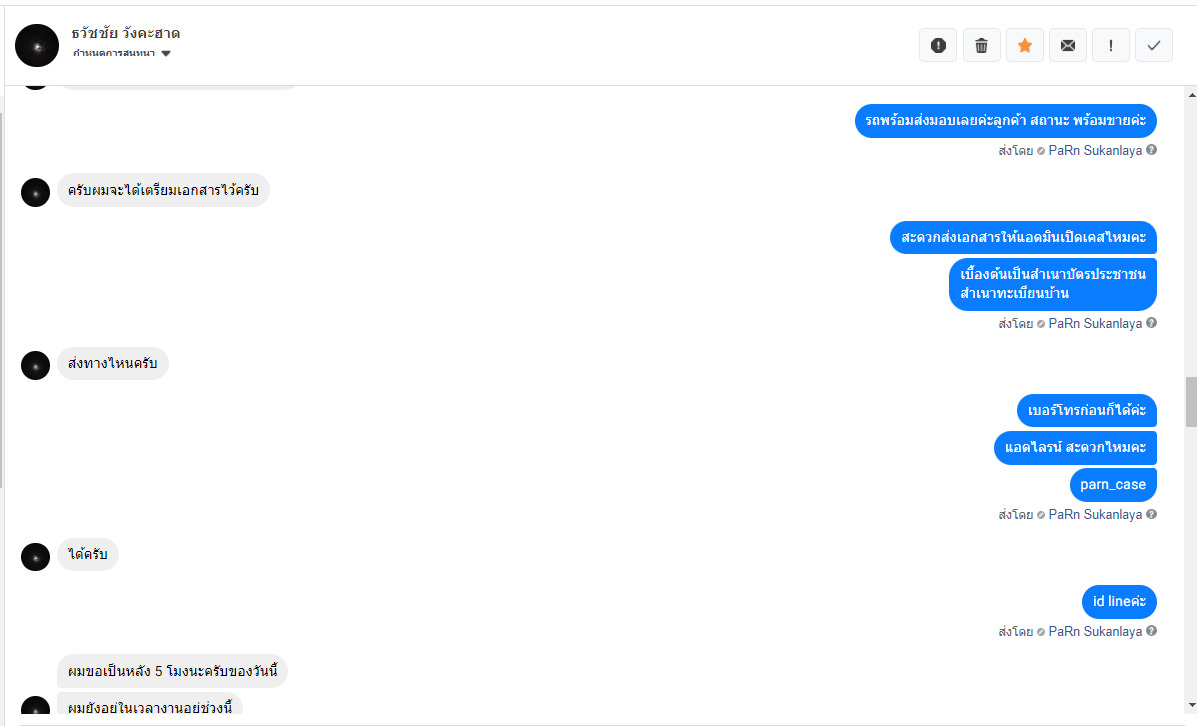Mark conversation as spam with octagon icon
The height and width of the screenshot is (726, 1197).
(938, 45)
